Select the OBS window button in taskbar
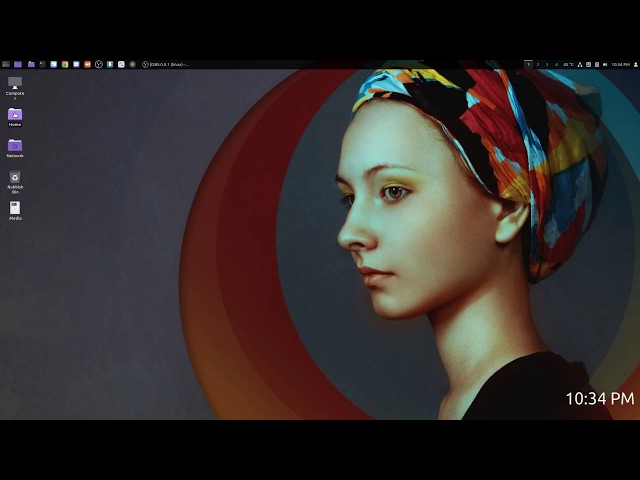Image resolution: width=640 pixels, height=480 pixels. click(165, 64)
